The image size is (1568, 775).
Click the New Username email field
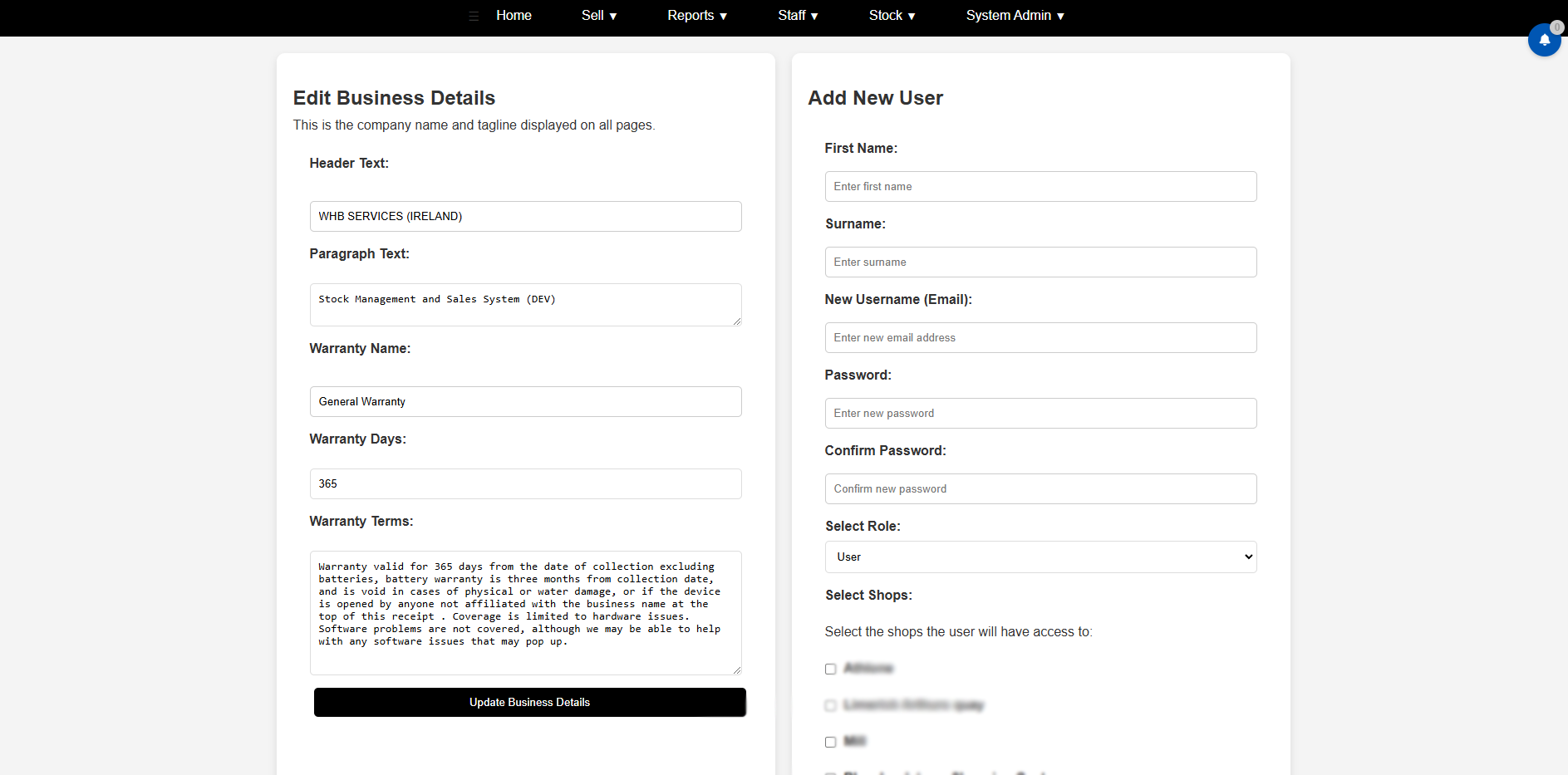pyautogui.click(x=1040, y=337)
